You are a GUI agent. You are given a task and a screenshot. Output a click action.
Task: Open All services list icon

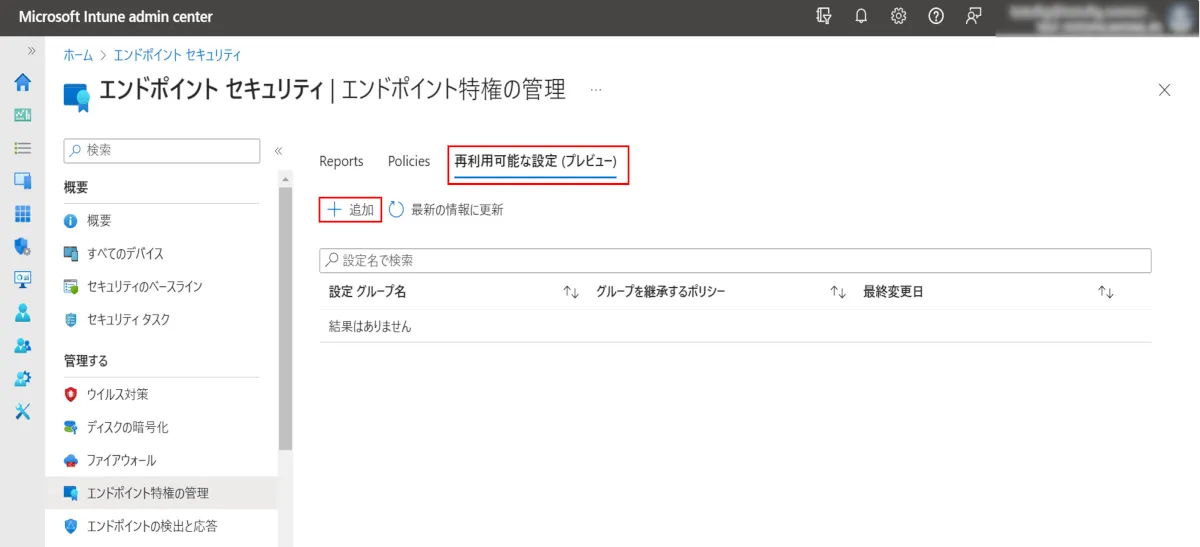[22, 147]
